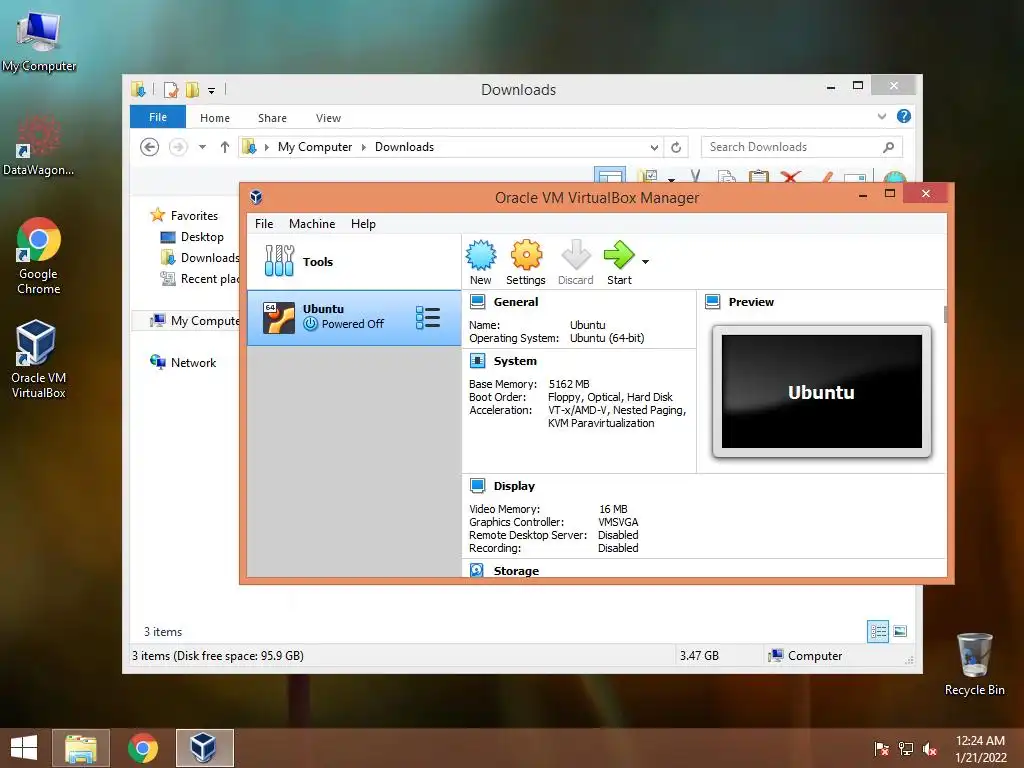Click the Search Downloads field
Image resolution: width=1024 pixels, height=768 pixels.
[801, 147]
